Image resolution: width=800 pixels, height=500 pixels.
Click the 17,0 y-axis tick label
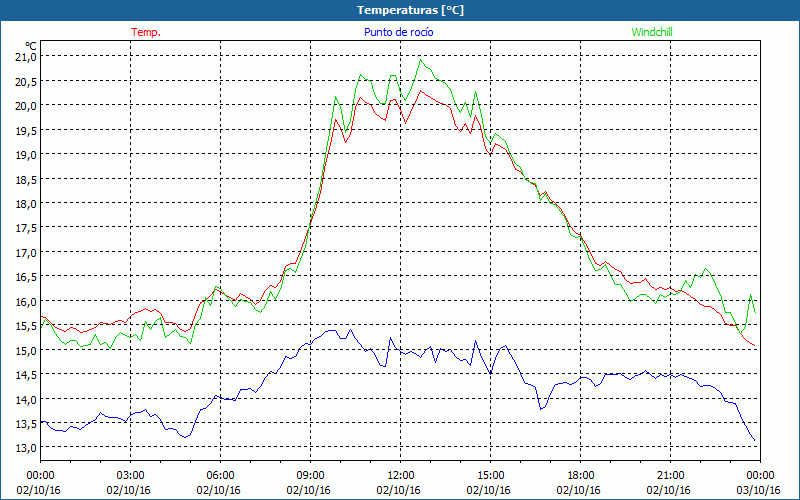(25, 252)
